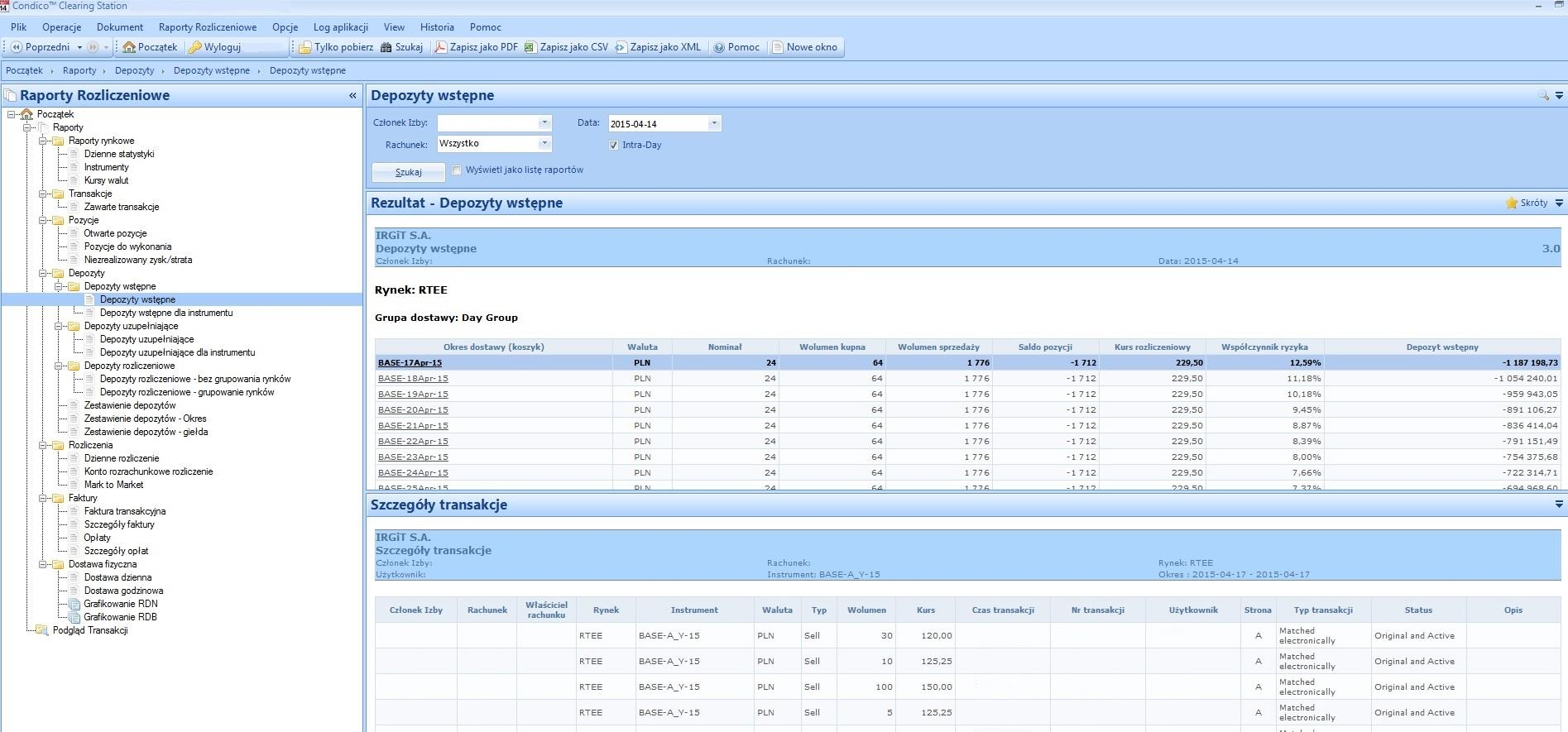This screenshot has height=732, width=1568.
Task: Collapse the Raporty Rozliczeniowe side panel
Action: point(352,96)
